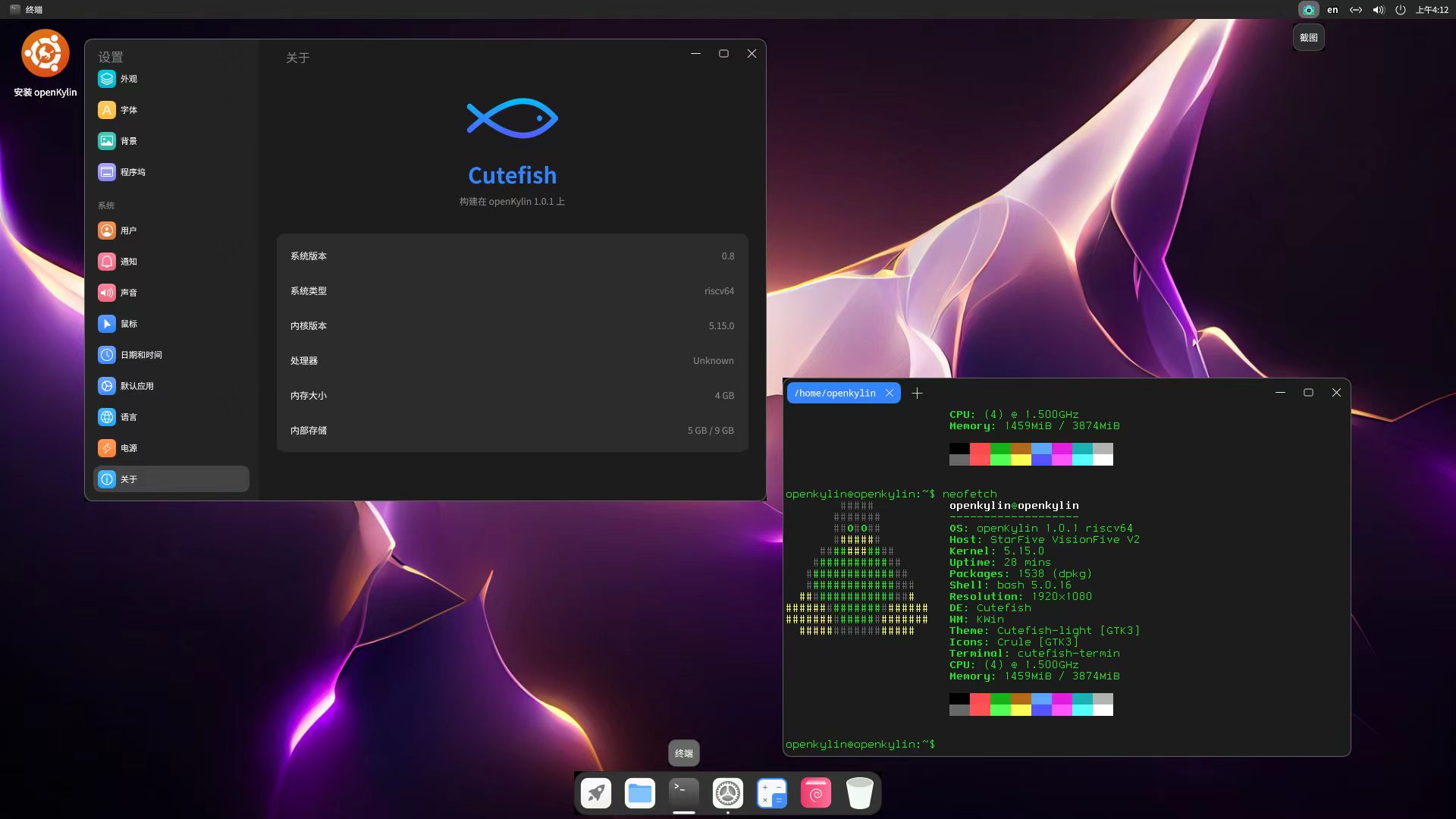Click the Cutefish fish logo
The height and width of the screenshot is (819, 1456).
tap(513, 118)
